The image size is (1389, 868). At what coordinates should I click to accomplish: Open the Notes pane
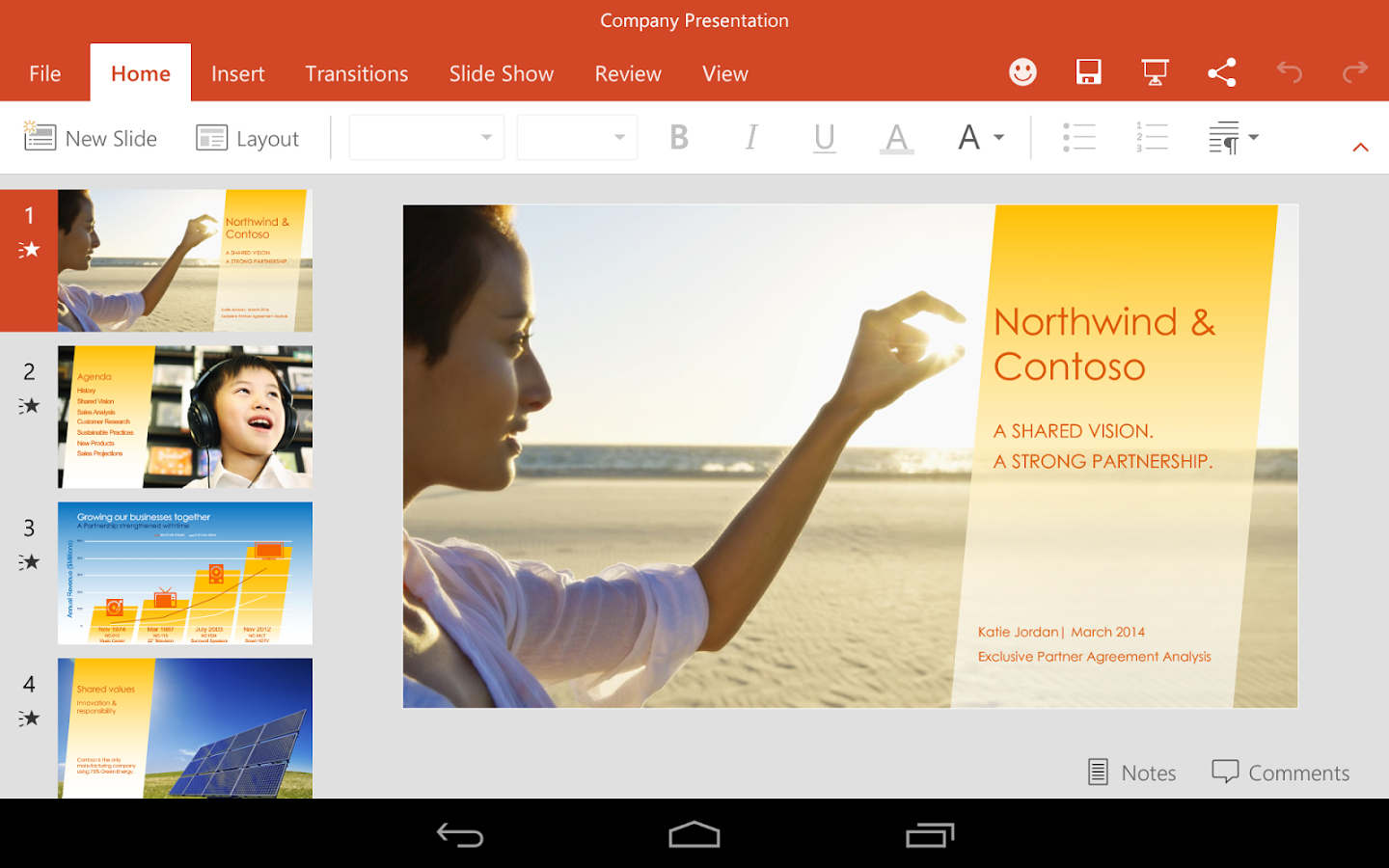point(1131,773)
